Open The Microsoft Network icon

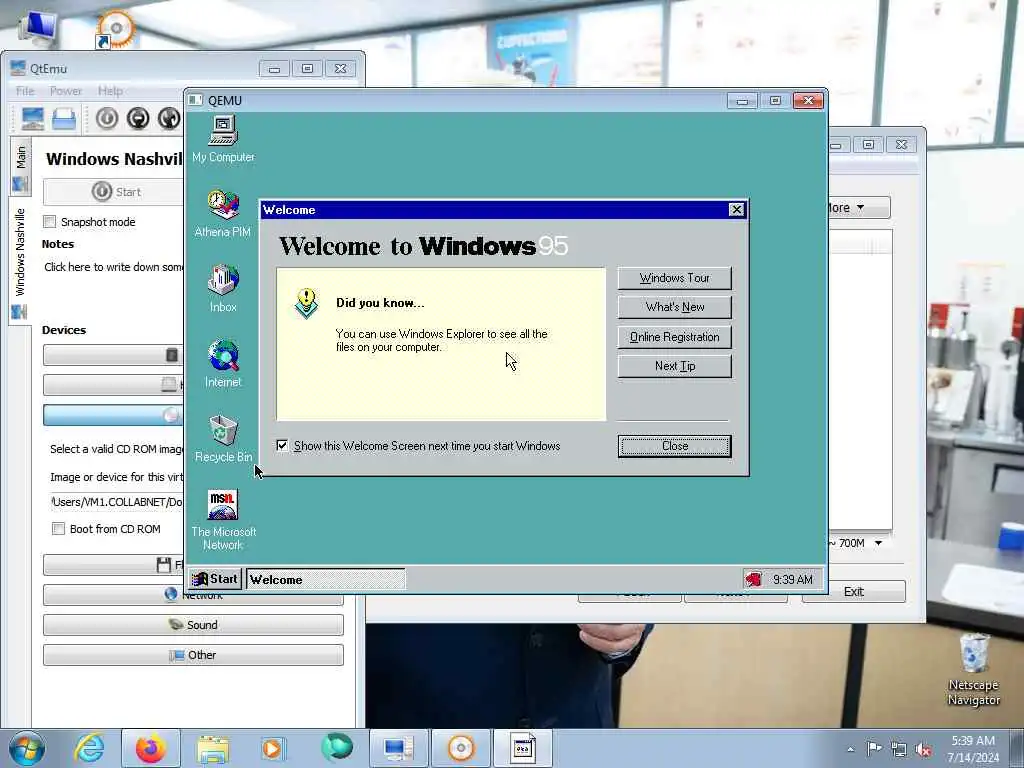[x=223, y=520]
